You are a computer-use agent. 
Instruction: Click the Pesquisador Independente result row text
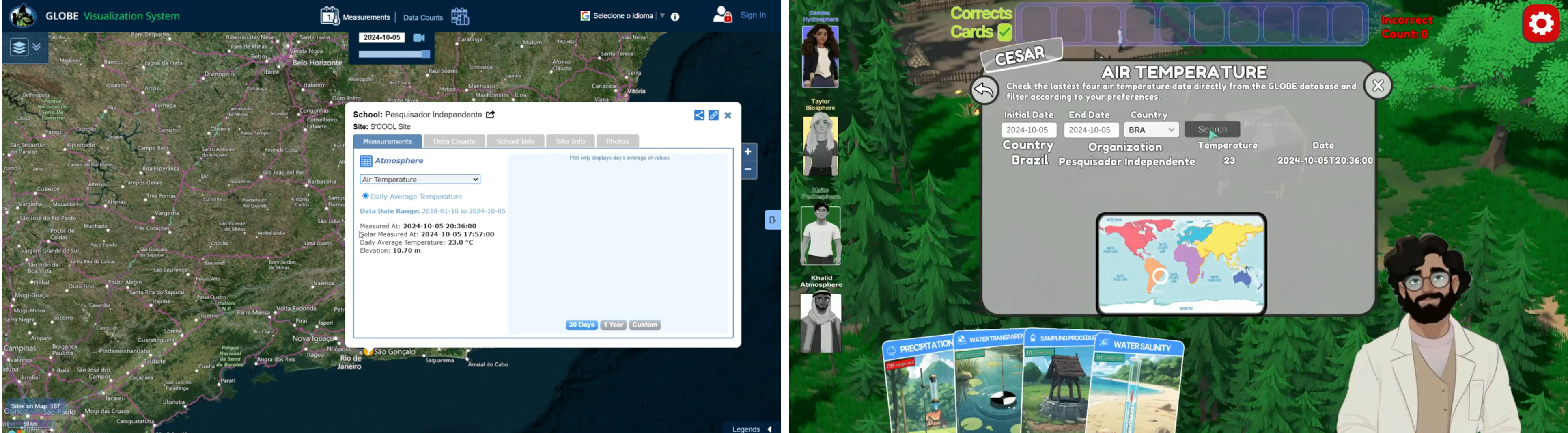tap(1126, 162)
